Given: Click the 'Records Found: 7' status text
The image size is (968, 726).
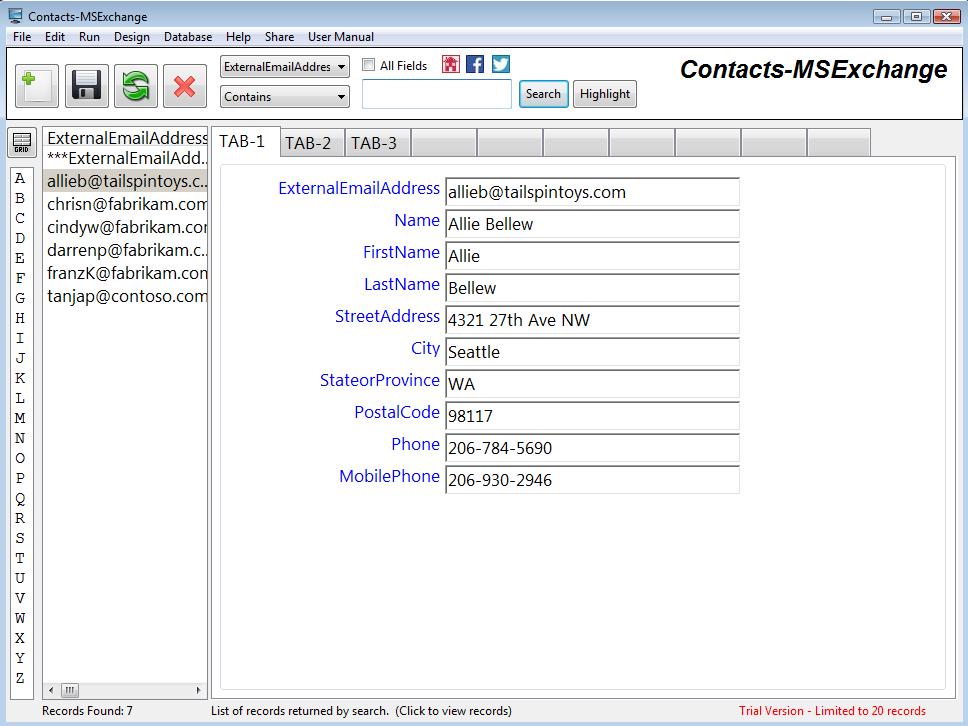Looking at the screenshot, I should [x=87, y=711].
